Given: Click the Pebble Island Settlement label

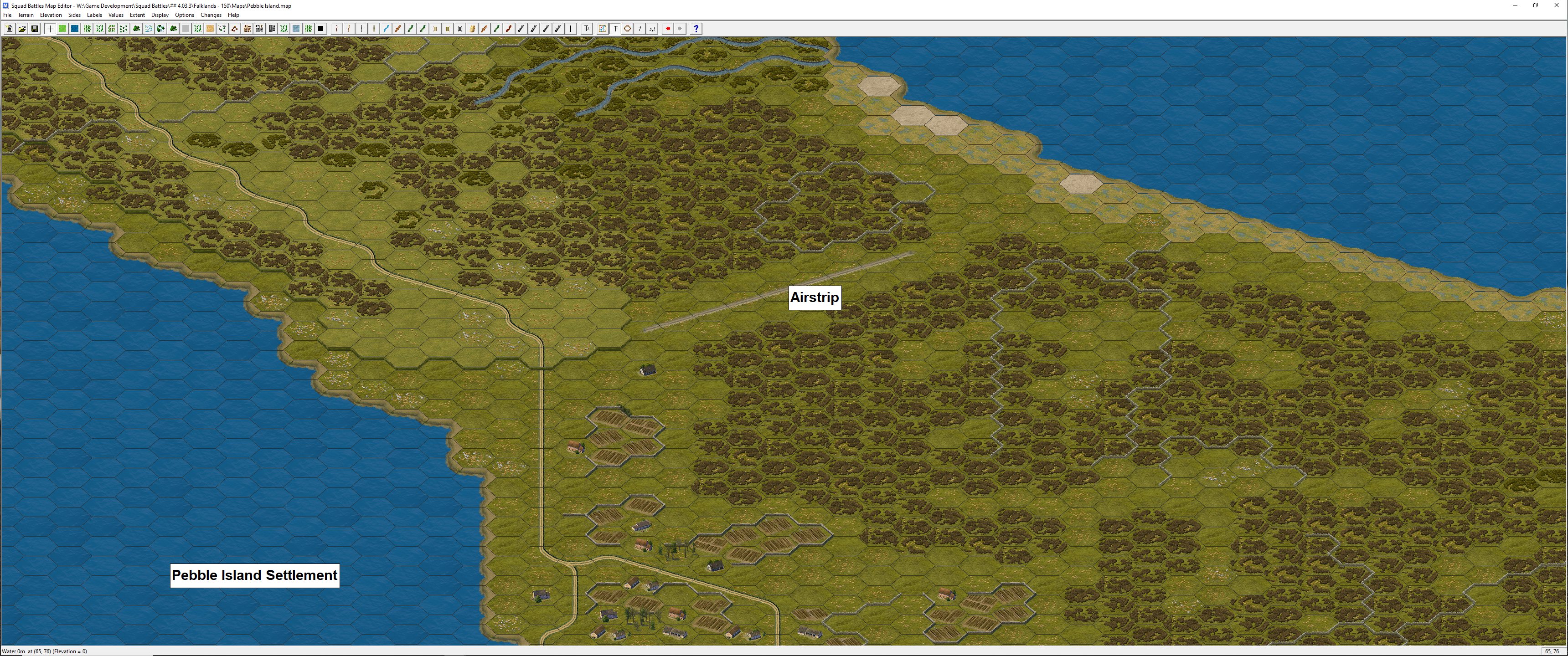Looking at the screenshot, I should [254, 575].
